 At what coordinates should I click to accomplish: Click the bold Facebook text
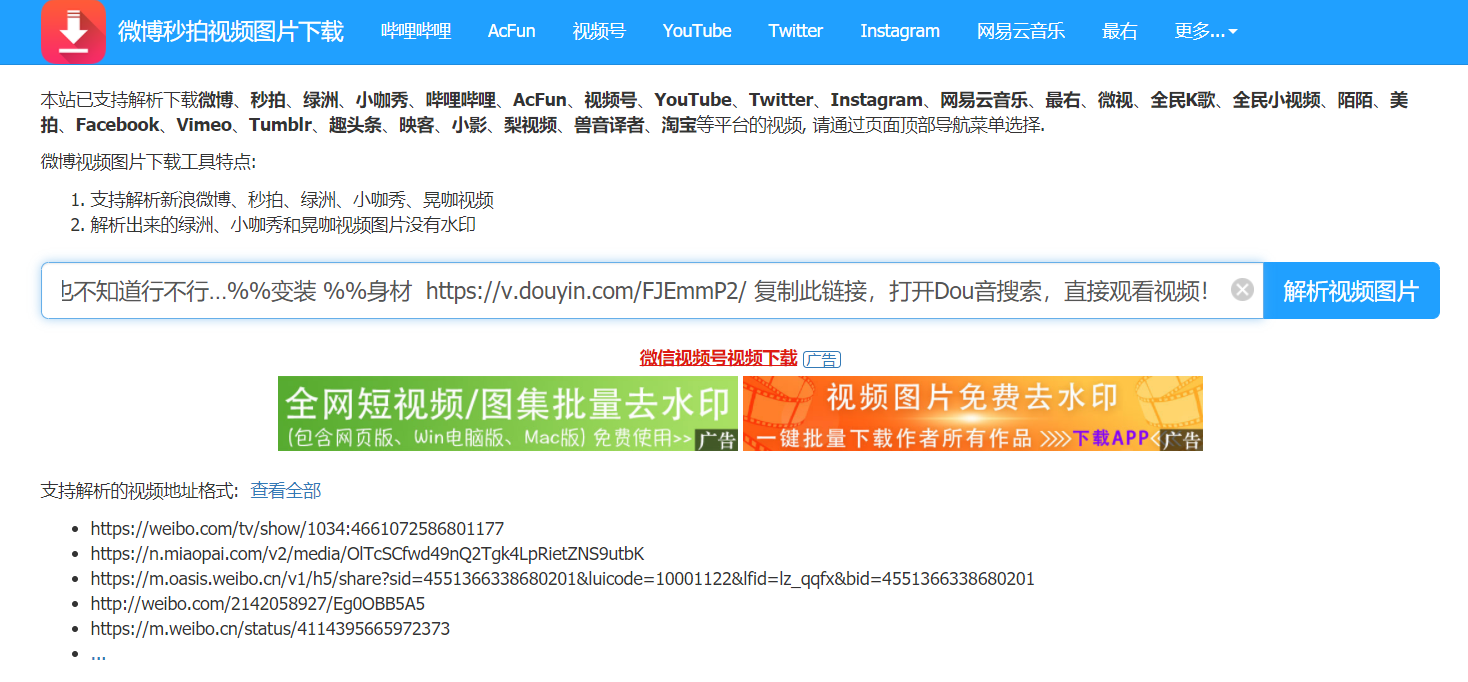[117, 125]
